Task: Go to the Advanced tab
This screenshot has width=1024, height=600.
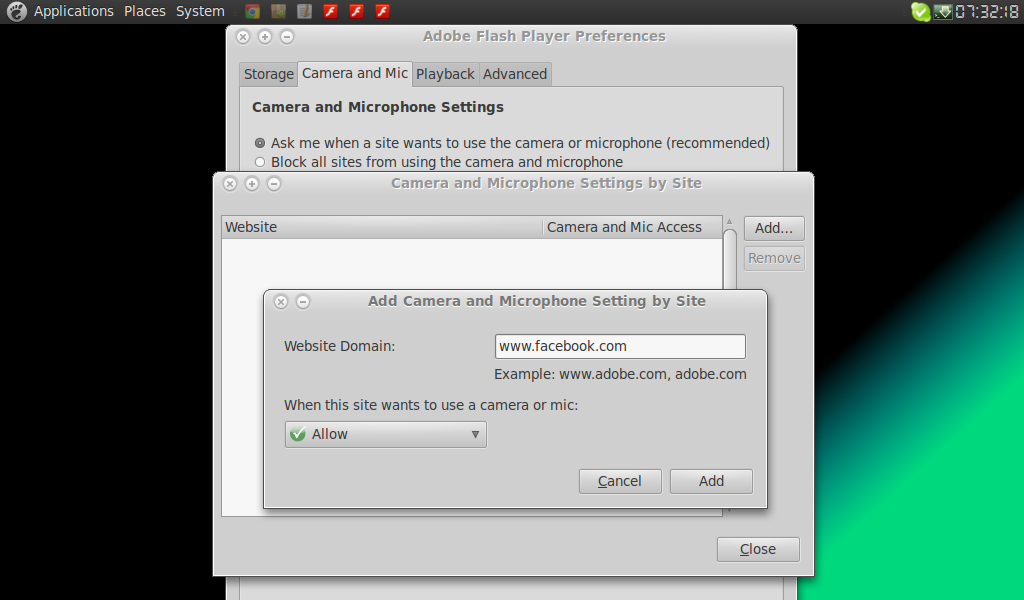Action: pos(515,74)
